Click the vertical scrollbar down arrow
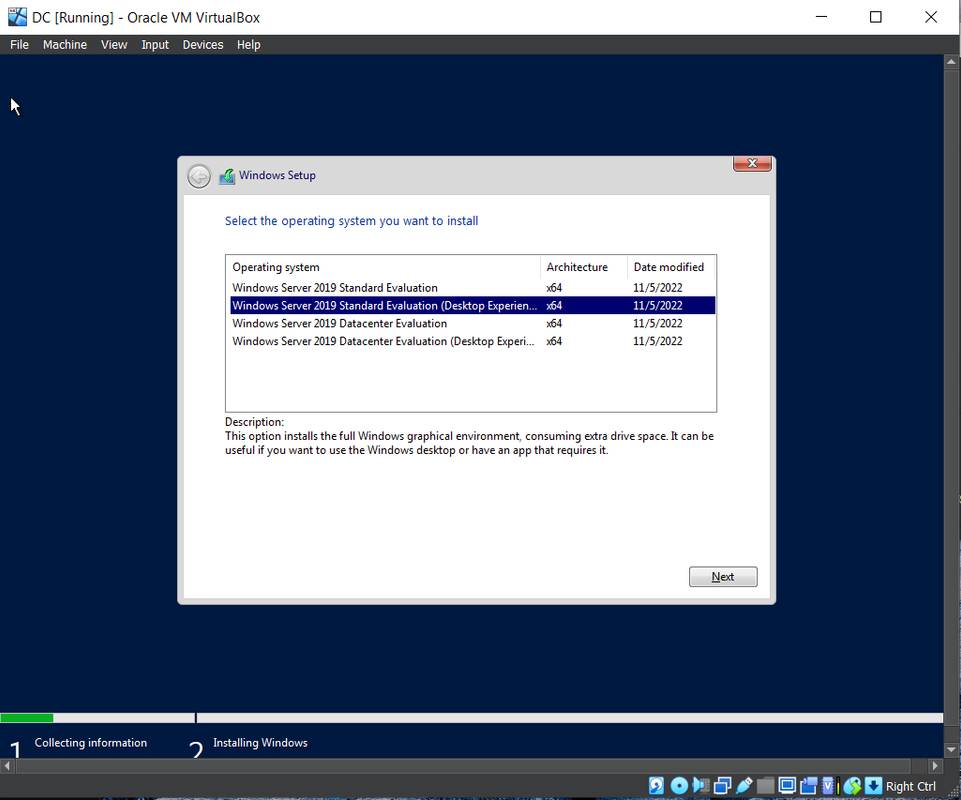 [952, 750]
